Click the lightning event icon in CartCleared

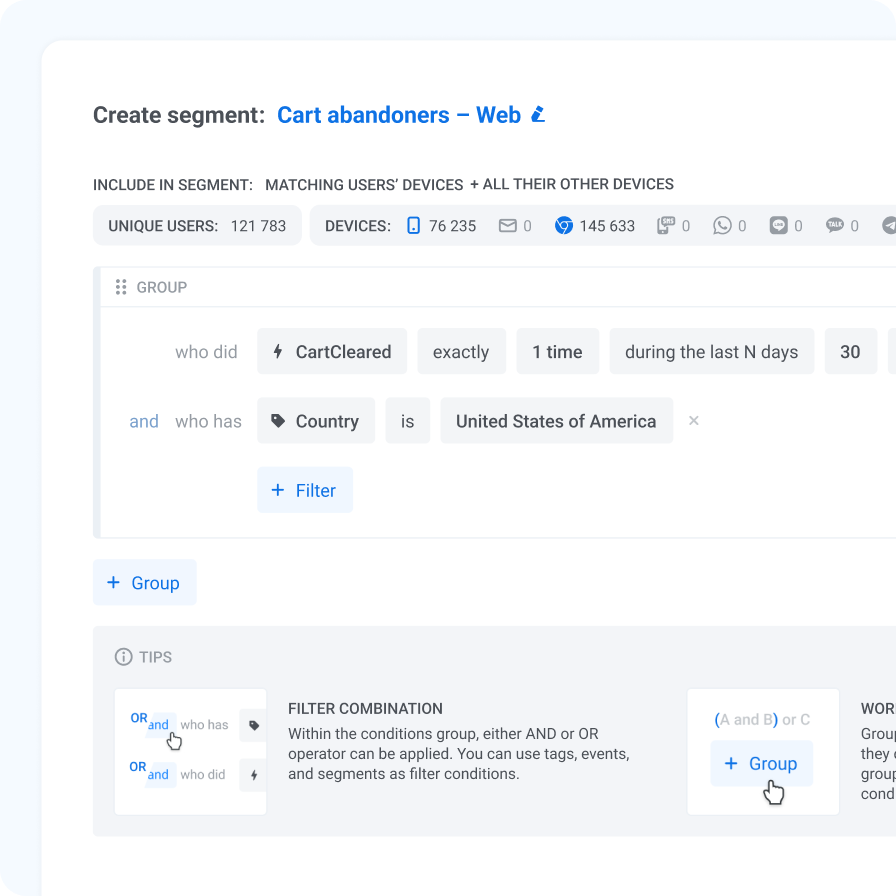coord(278,351)
